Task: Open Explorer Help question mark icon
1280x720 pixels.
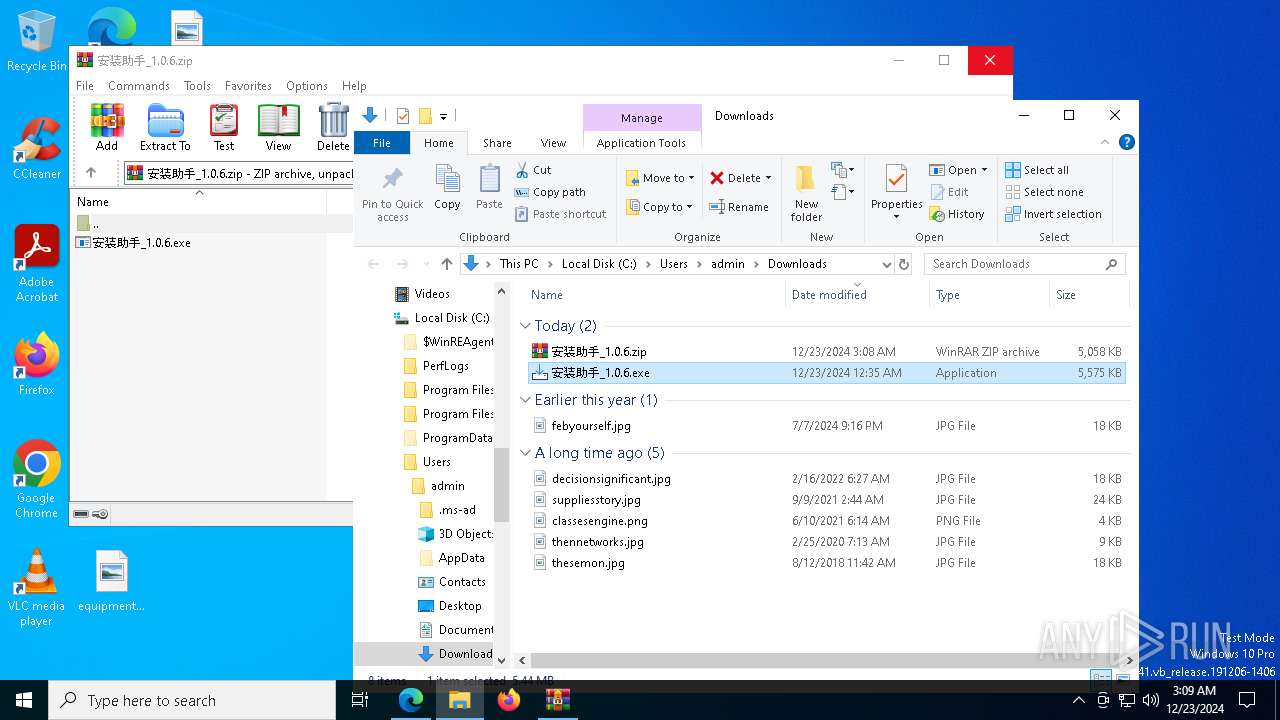Action: click(1126, 143)
